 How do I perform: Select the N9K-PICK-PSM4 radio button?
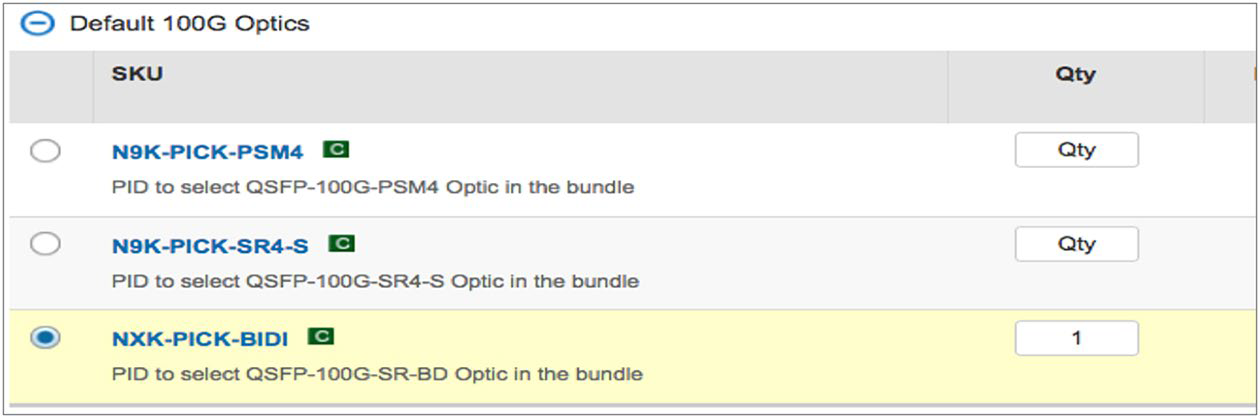(45, 151)
